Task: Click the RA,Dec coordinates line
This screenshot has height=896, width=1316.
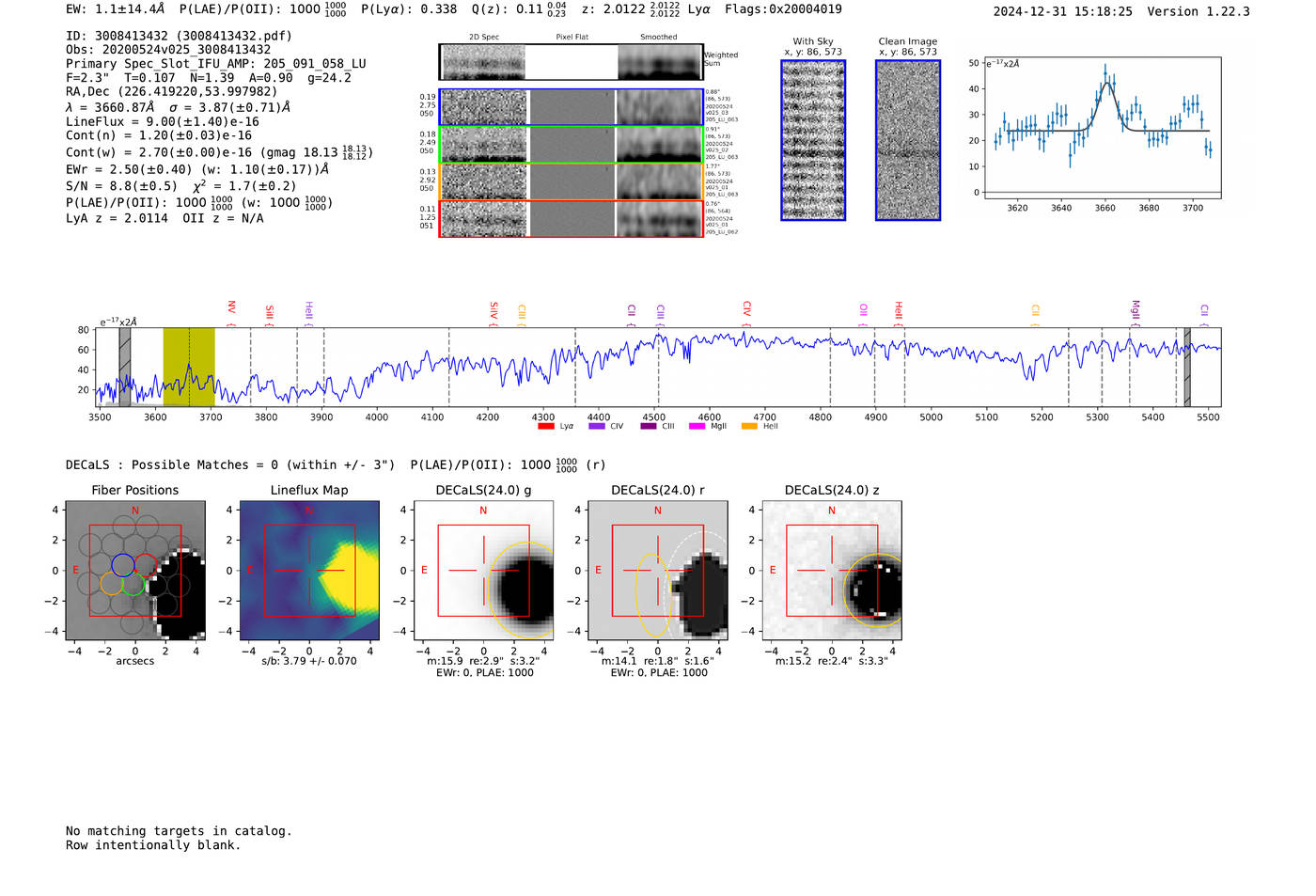Action: pos(172,91)
